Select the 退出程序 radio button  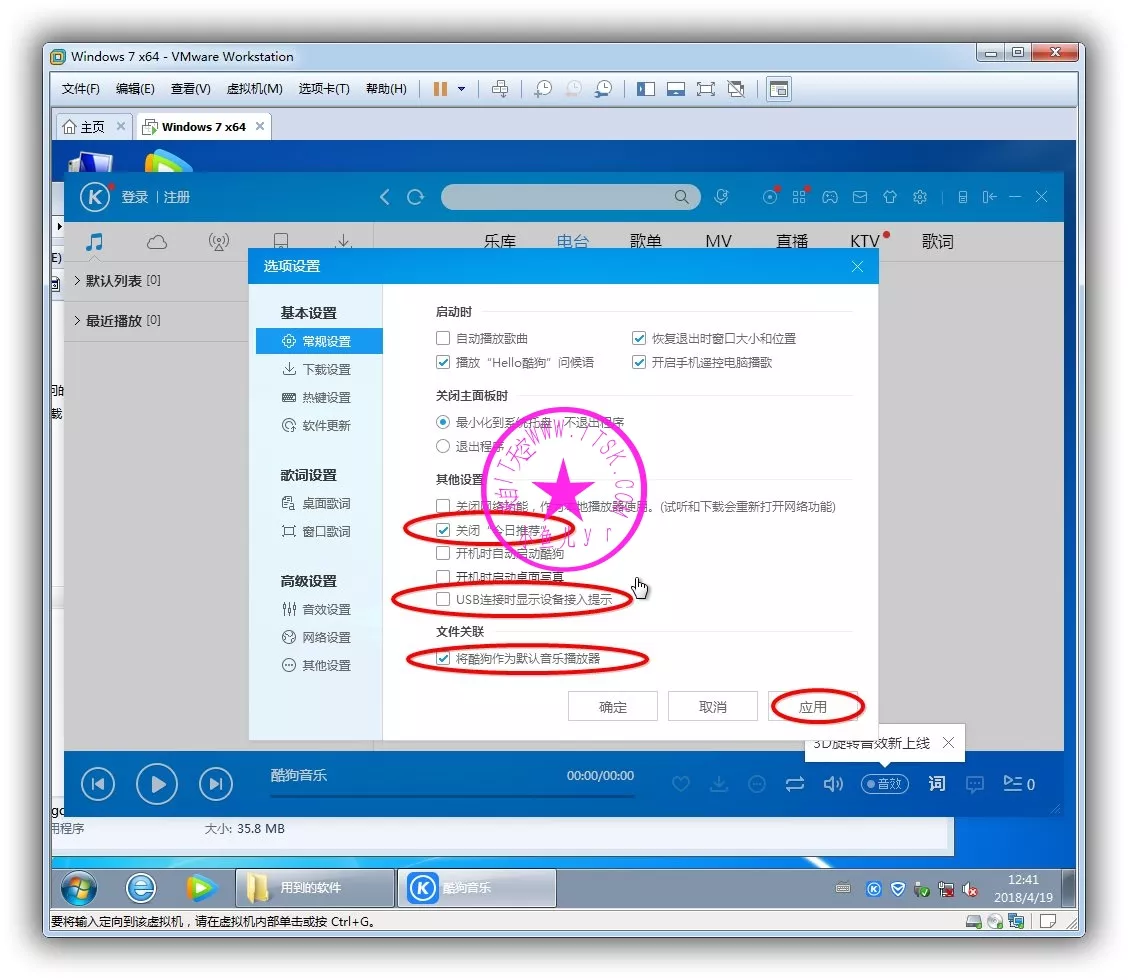(443, 447)
